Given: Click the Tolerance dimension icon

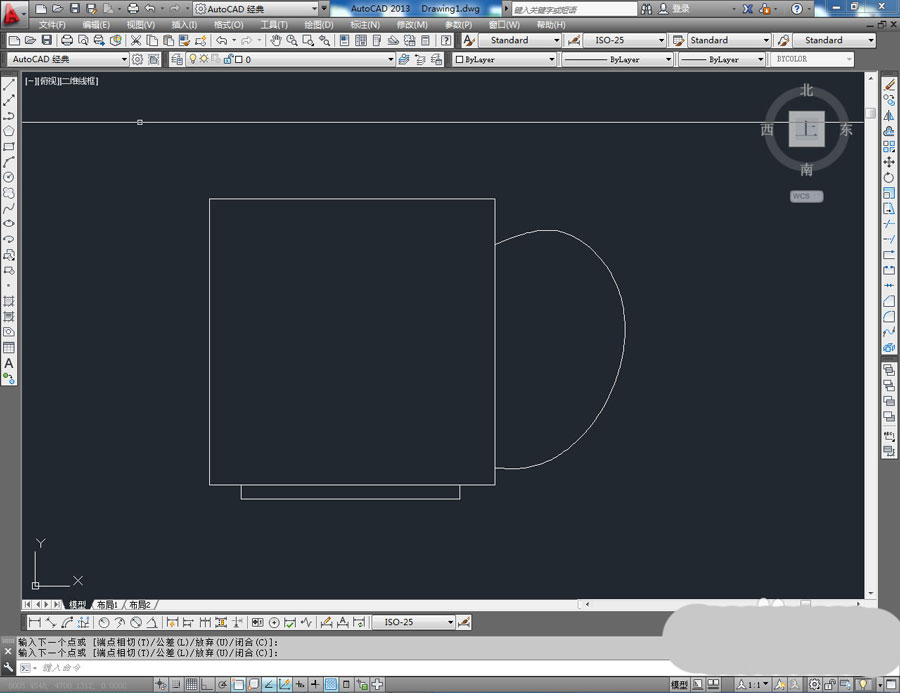Looking at the screenshot, I should tap(258, 622).
